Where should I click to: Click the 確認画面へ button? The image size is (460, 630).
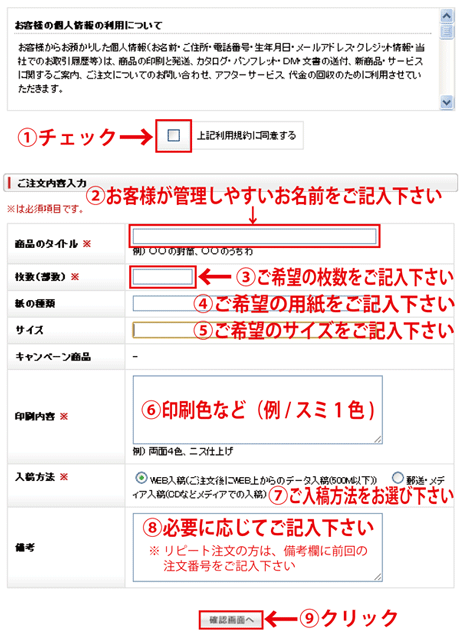pos(231,620)
